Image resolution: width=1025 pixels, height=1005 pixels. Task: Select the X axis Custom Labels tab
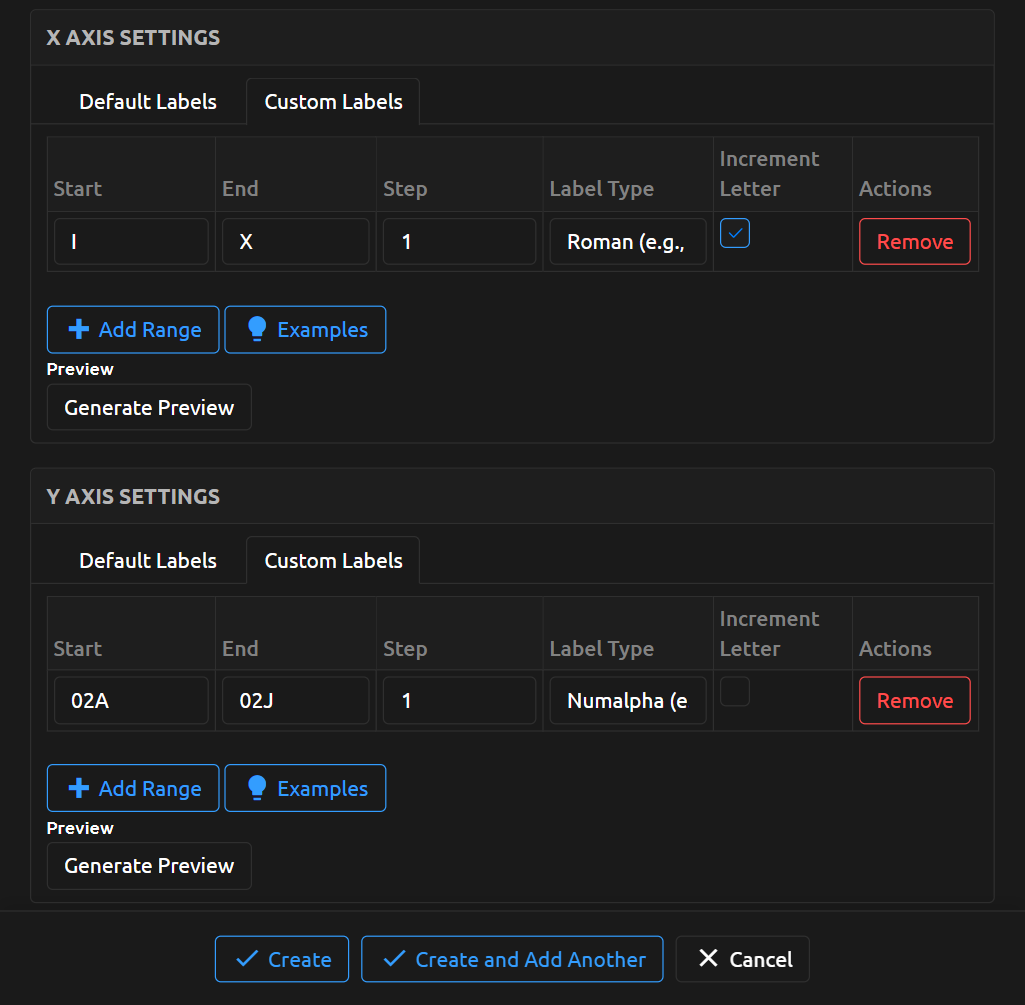(333, 102)
